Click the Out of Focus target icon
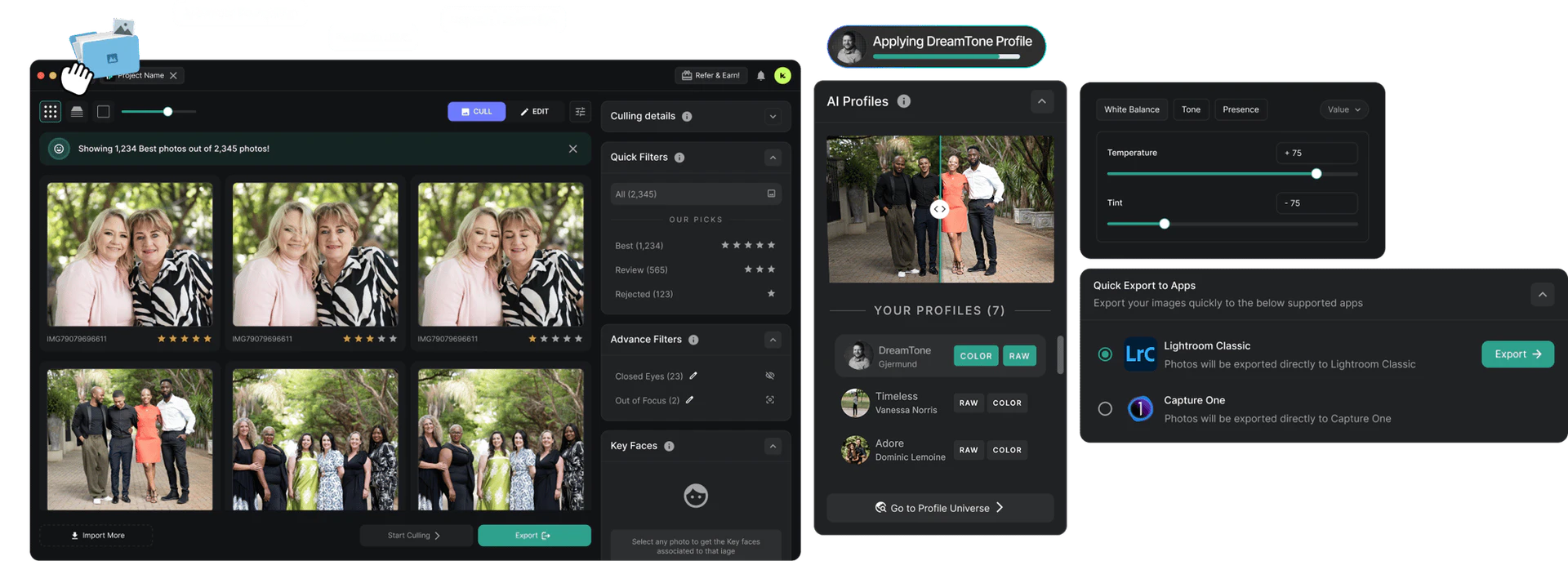Viewport: 1568px width, 561px height. 770,400
